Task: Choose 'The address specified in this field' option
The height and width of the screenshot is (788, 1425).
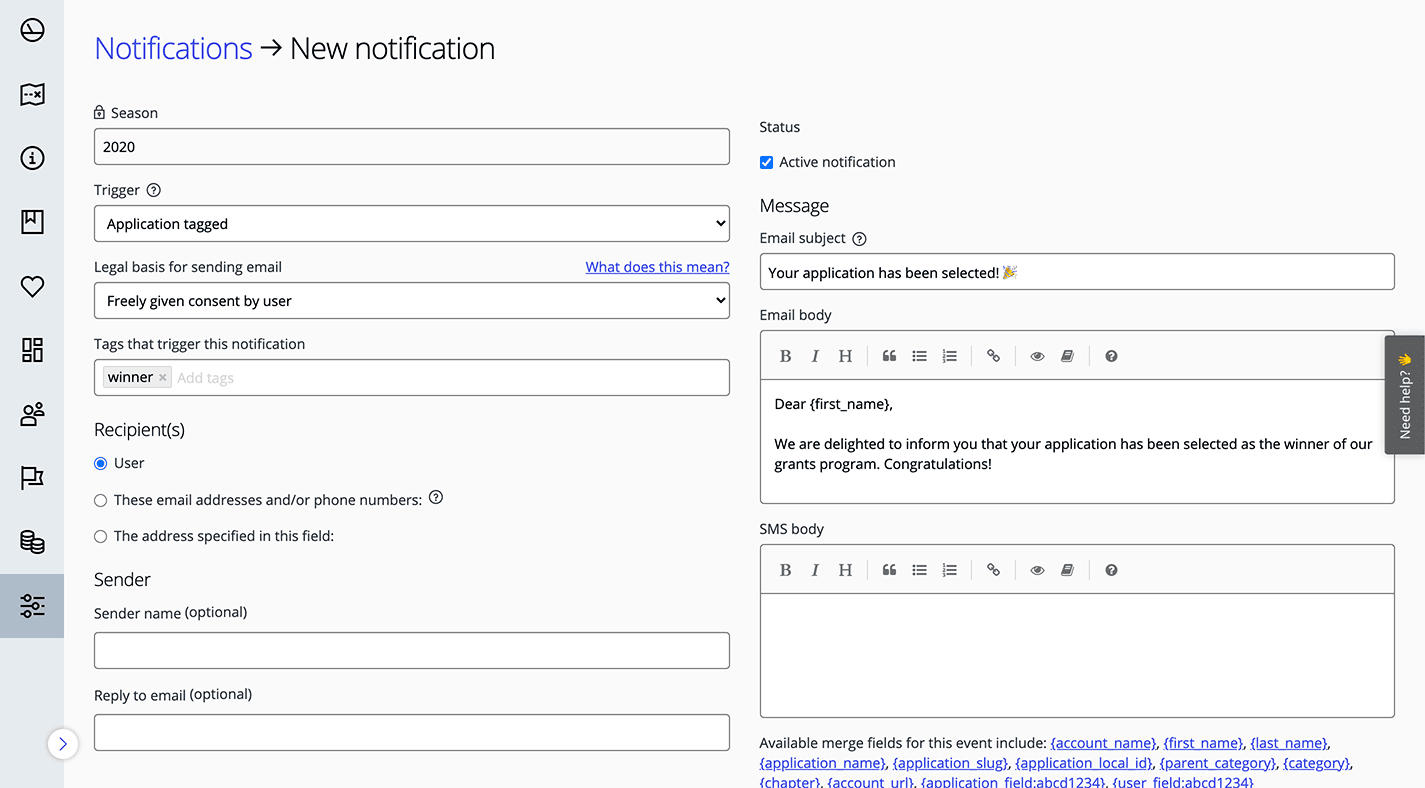Action: (x=101, y=537)
